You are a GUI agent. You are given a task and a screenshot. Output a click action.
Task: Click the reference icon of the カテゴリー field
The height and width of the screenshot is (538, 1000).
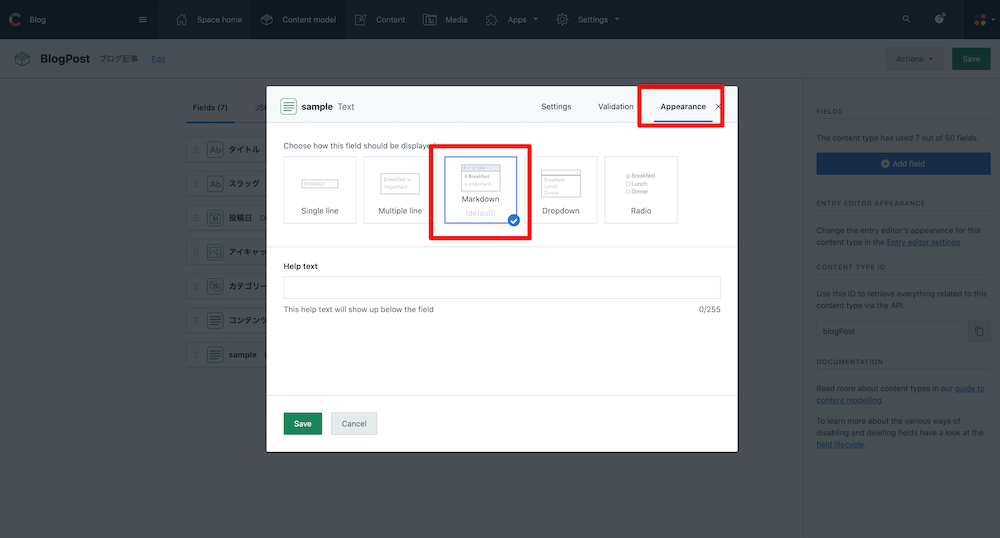tap(216, 286)
